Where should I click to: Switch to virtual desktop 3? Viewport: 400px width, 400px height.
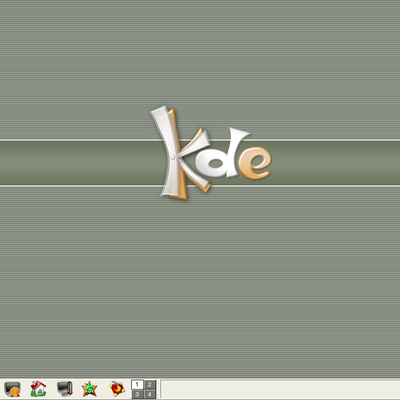[x=137, y=394]
